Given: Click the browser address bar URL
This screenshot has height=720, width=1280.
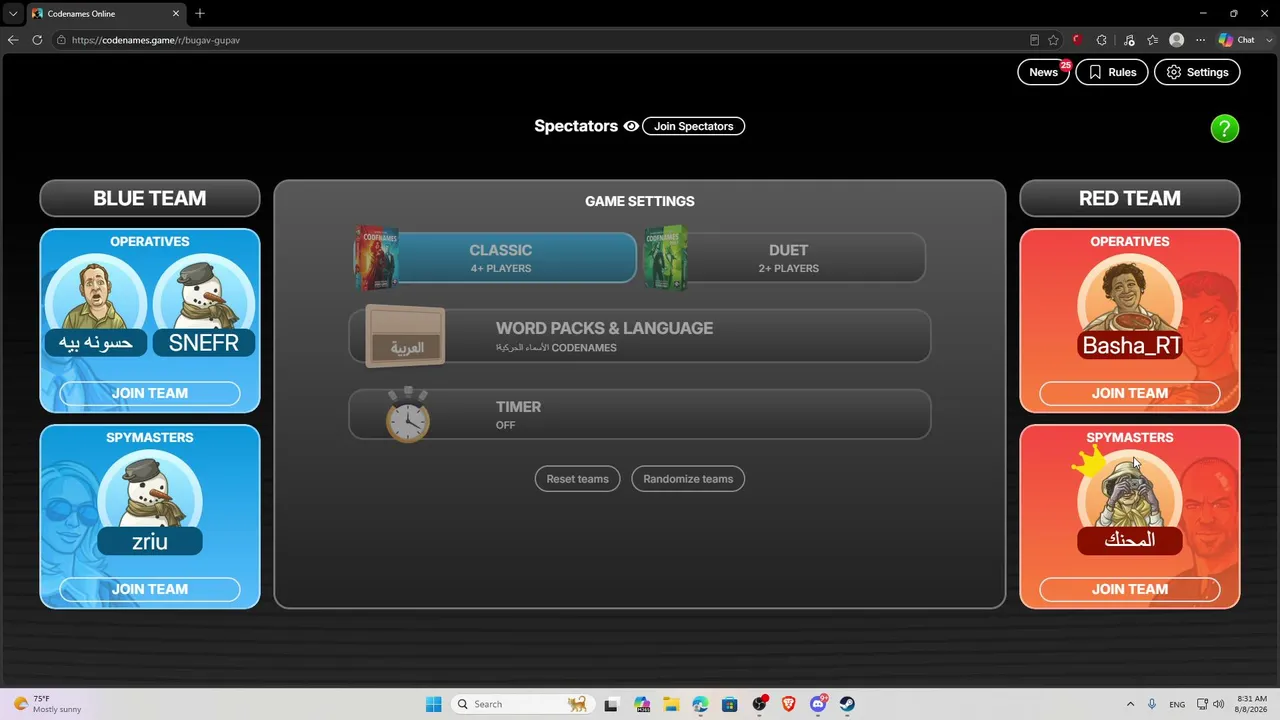Looking at the screenshot, I should coord(156,40).
